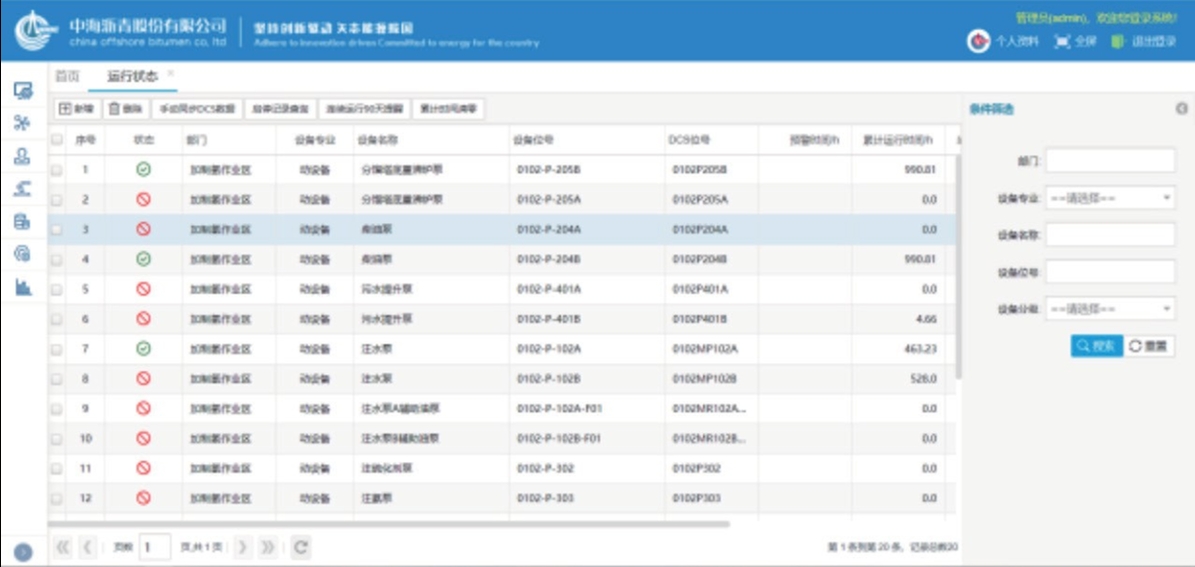The image size is (1195, 567).
Task: Click the logout (退出登录) icon in header
Action: 1118,42
